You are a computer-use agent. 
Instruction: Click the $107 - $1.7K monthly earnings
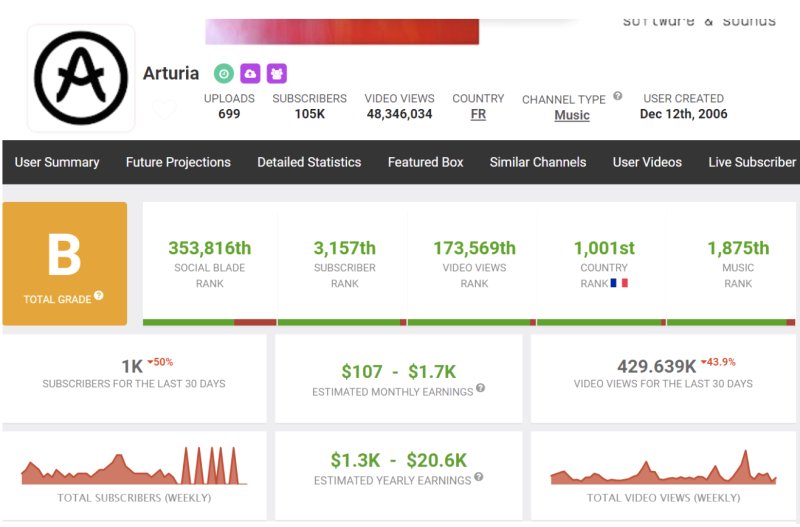click(x=398, y=372)
